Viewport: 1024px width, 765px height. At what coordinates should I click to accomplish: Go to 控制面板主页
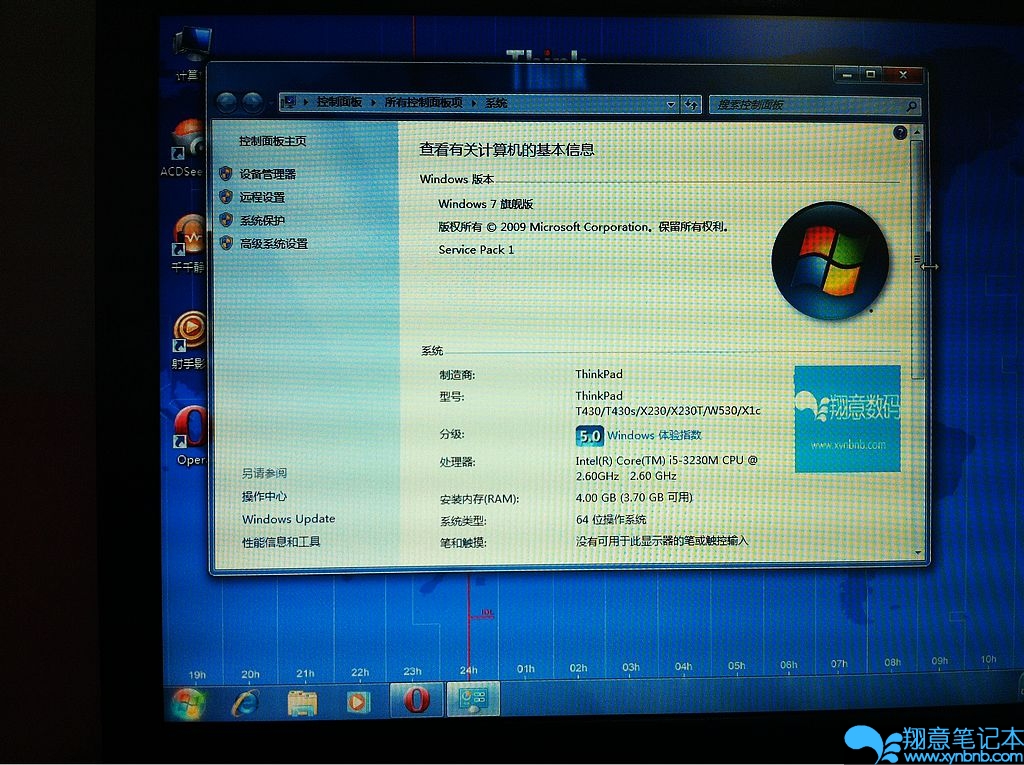272,141
